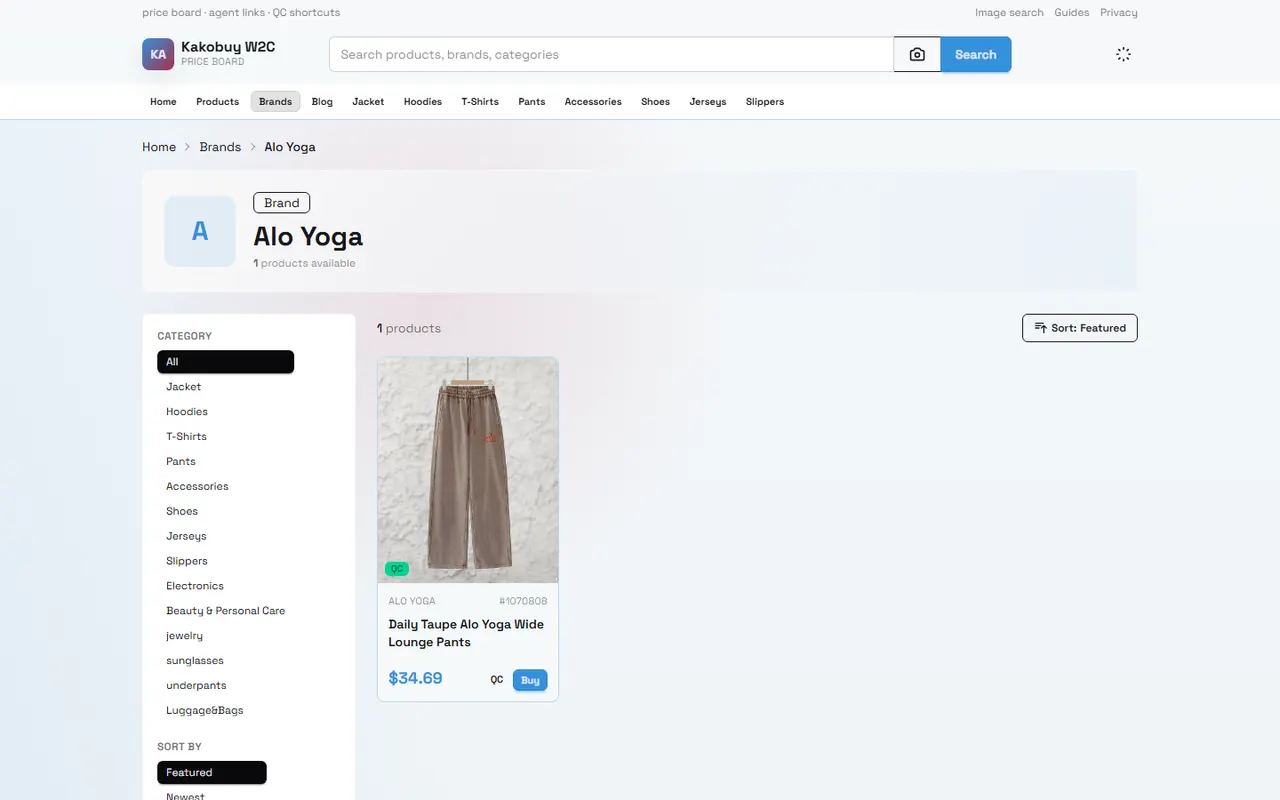Select Featured under Sort By sidebar
This screenshot has width=1280, height=800.
(x=212, y=773)
